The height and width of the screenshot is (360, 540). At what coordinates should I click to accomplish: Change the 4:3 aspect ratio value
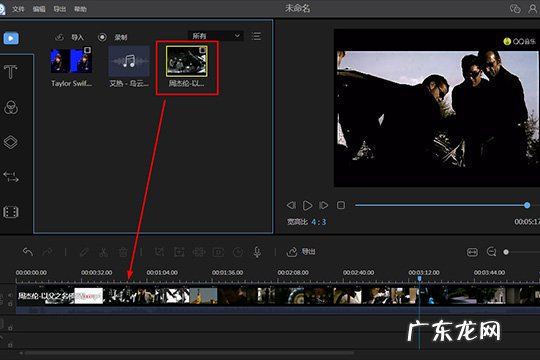[319, 222]
